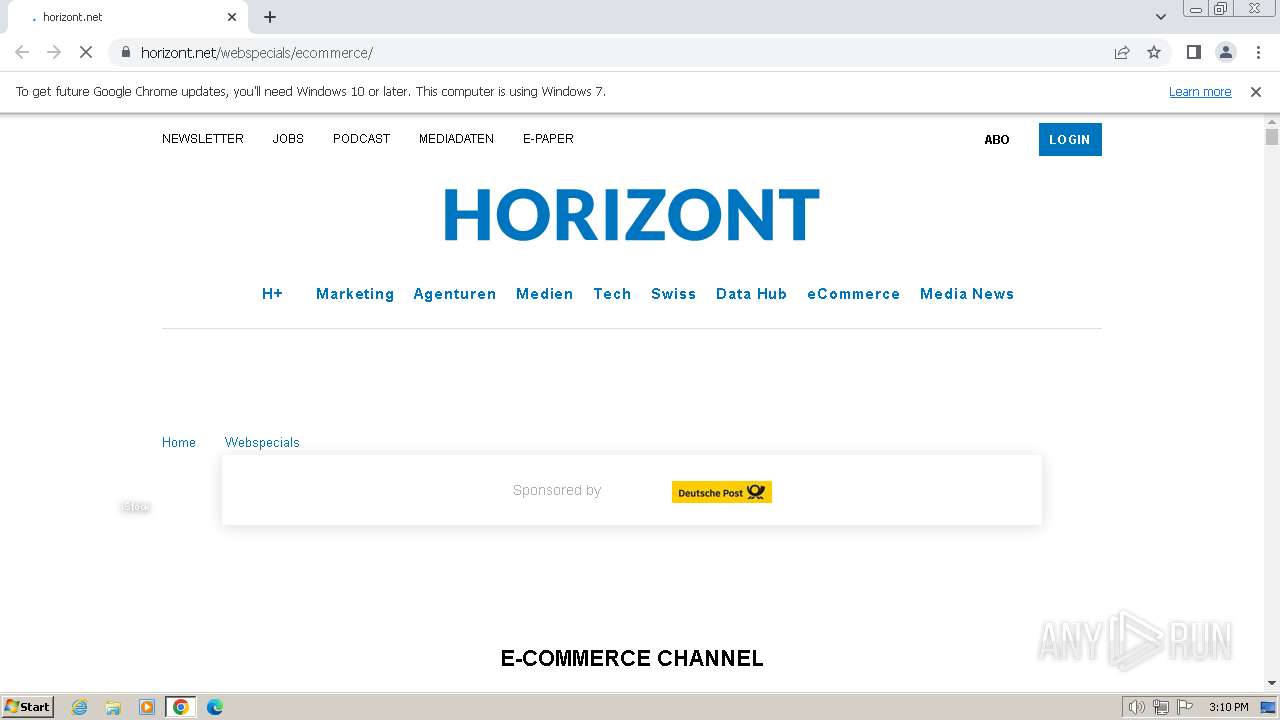This screenshot has width=1280, height=720.
Task: Open network tray icon
Action: pos(1161,707)
